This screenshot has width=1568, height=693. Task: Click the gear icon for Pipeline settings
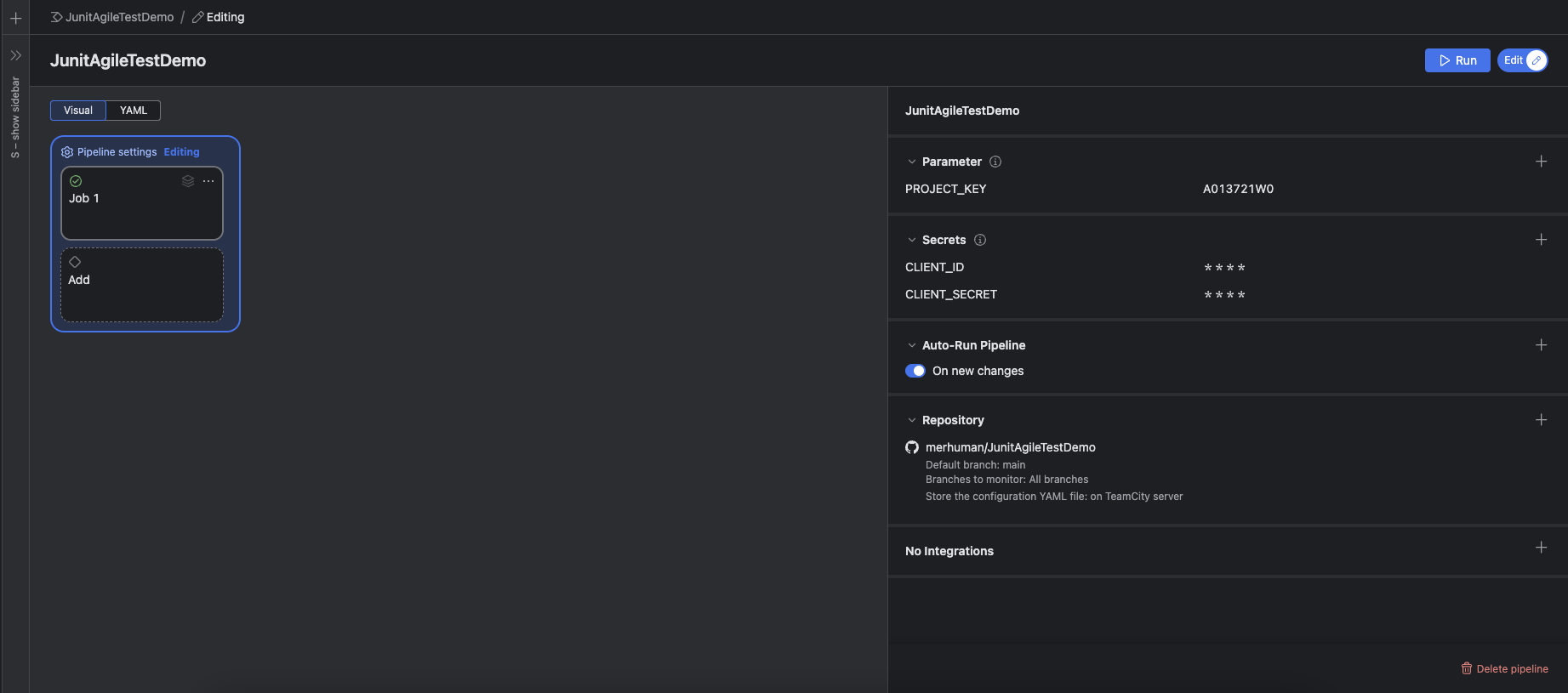tap(67, 152)
